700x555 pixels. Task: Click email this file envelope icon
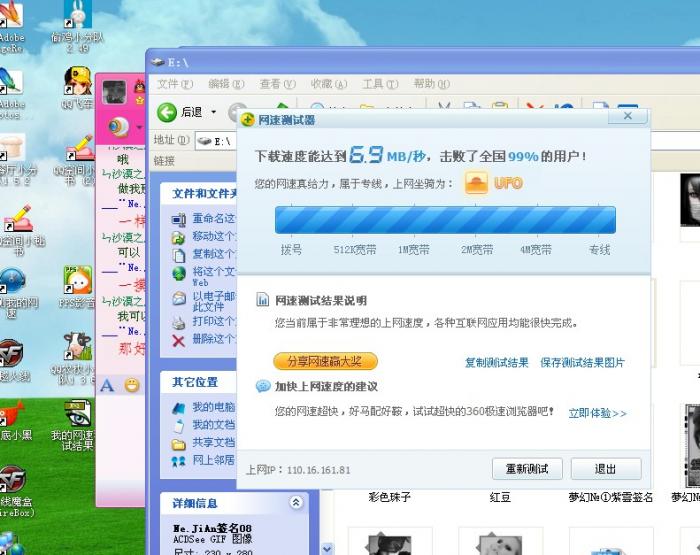[179, 298]
